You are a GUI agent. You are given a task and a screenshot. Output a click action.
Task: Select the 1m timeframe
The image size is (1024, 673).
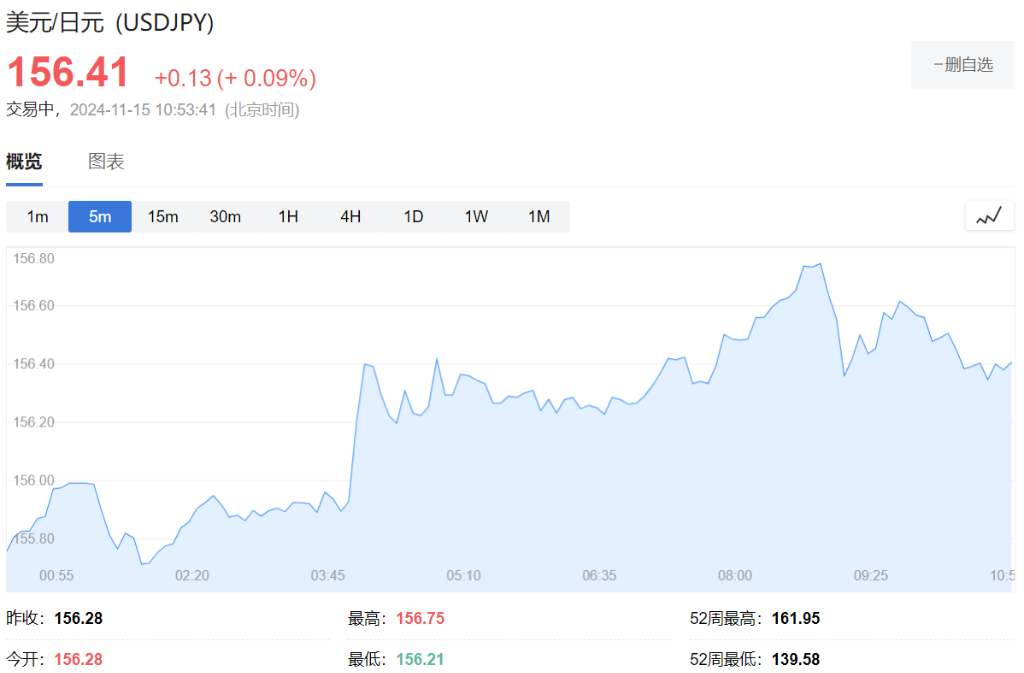point(36,216)
